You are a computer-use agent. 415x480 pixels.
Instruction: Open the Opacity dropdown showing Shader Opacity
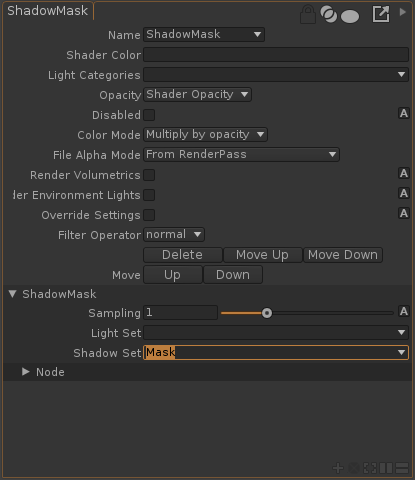[x=197, y=95]
